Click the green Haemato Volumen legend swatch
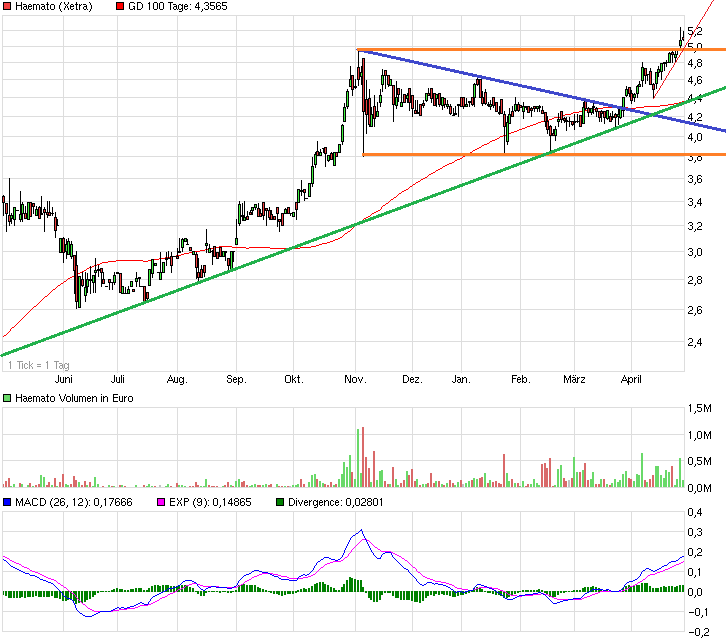Screen dimensions: 726x640 [x=7, y=398]
